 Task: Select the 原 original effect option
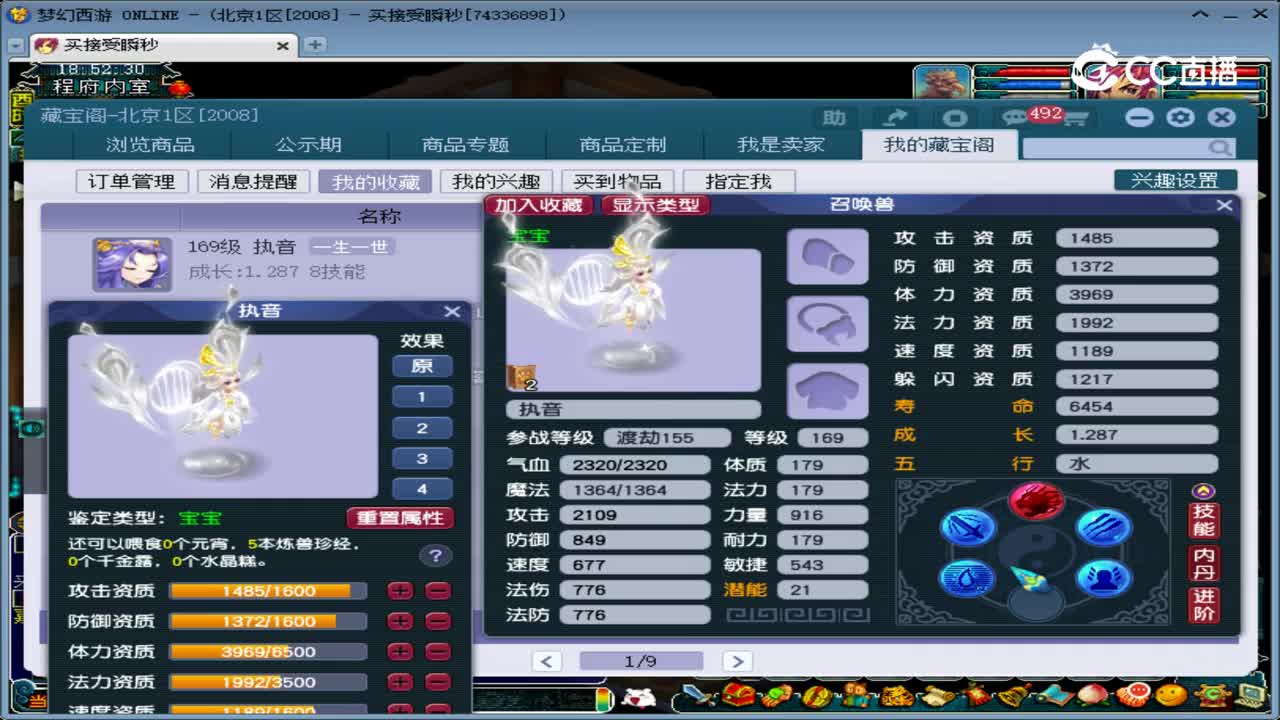coord(422,366)
